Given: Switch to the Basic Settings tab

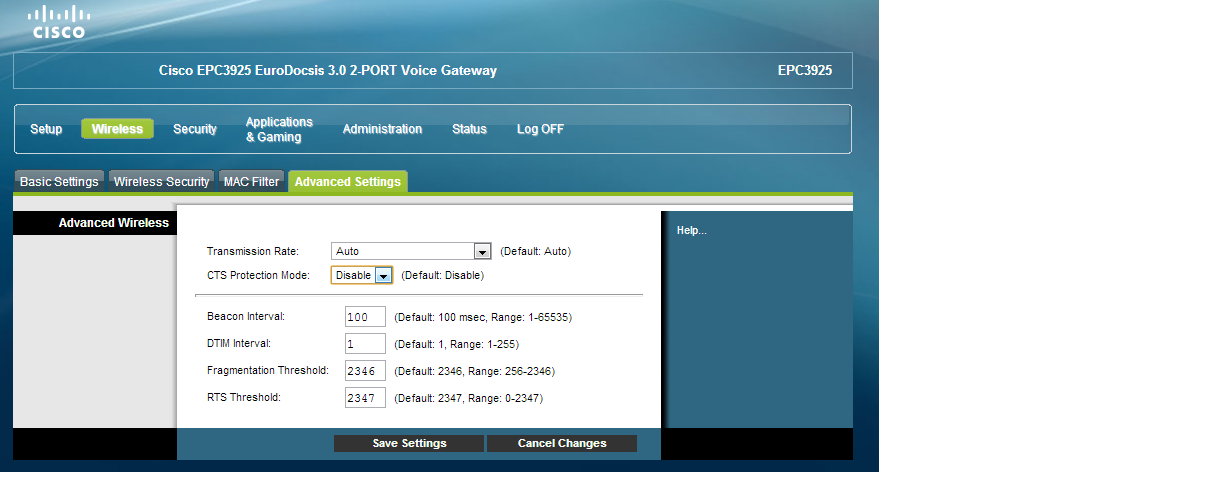Looking at the screenshot, I should click(x=60, y=182).
